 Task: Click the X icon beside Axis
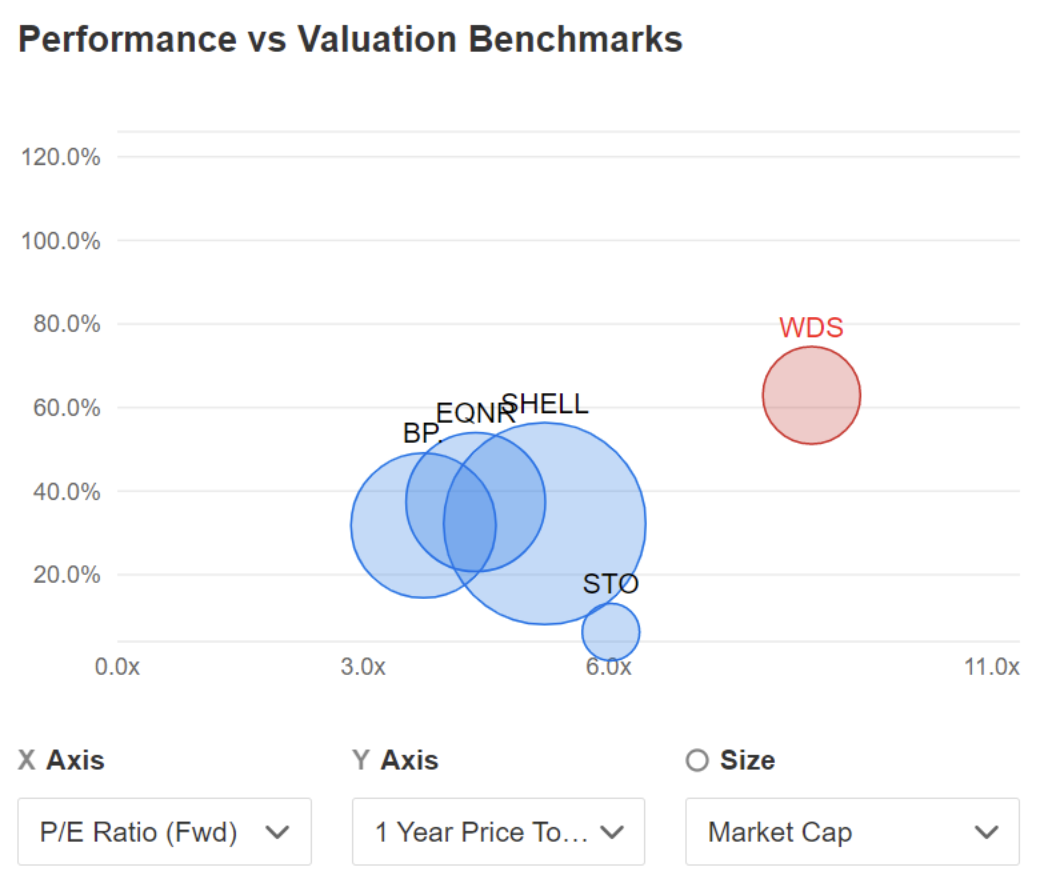[x=27, y=761]
